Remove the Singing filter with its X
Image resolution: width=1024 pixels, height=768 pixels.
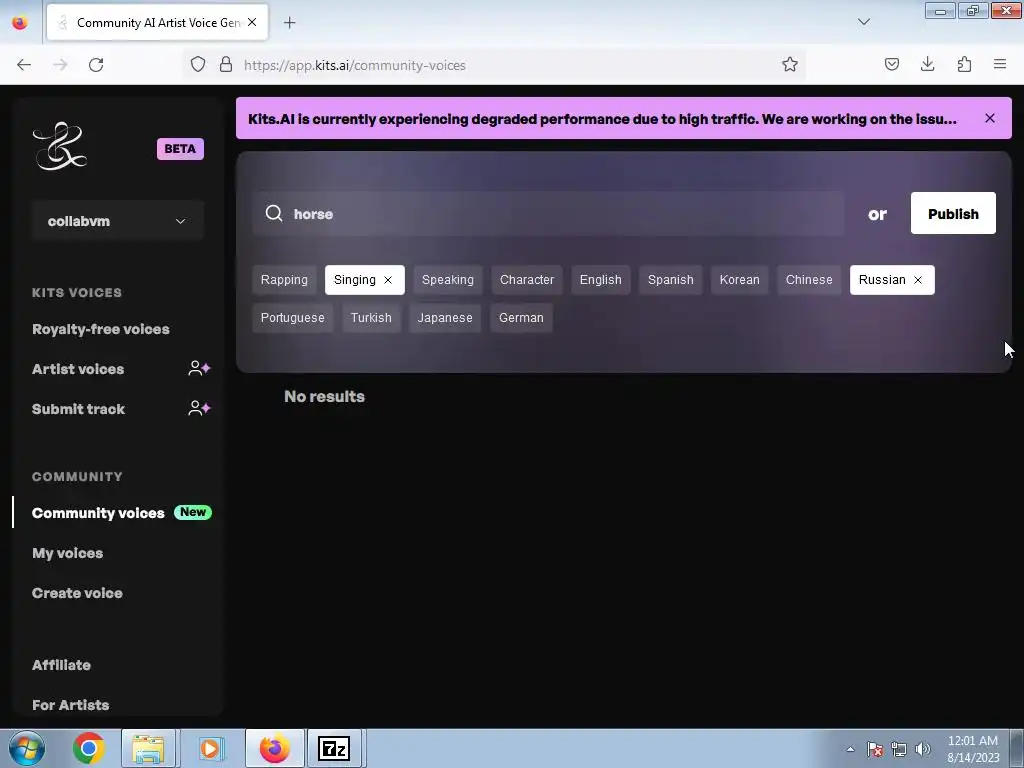point(388,280)
